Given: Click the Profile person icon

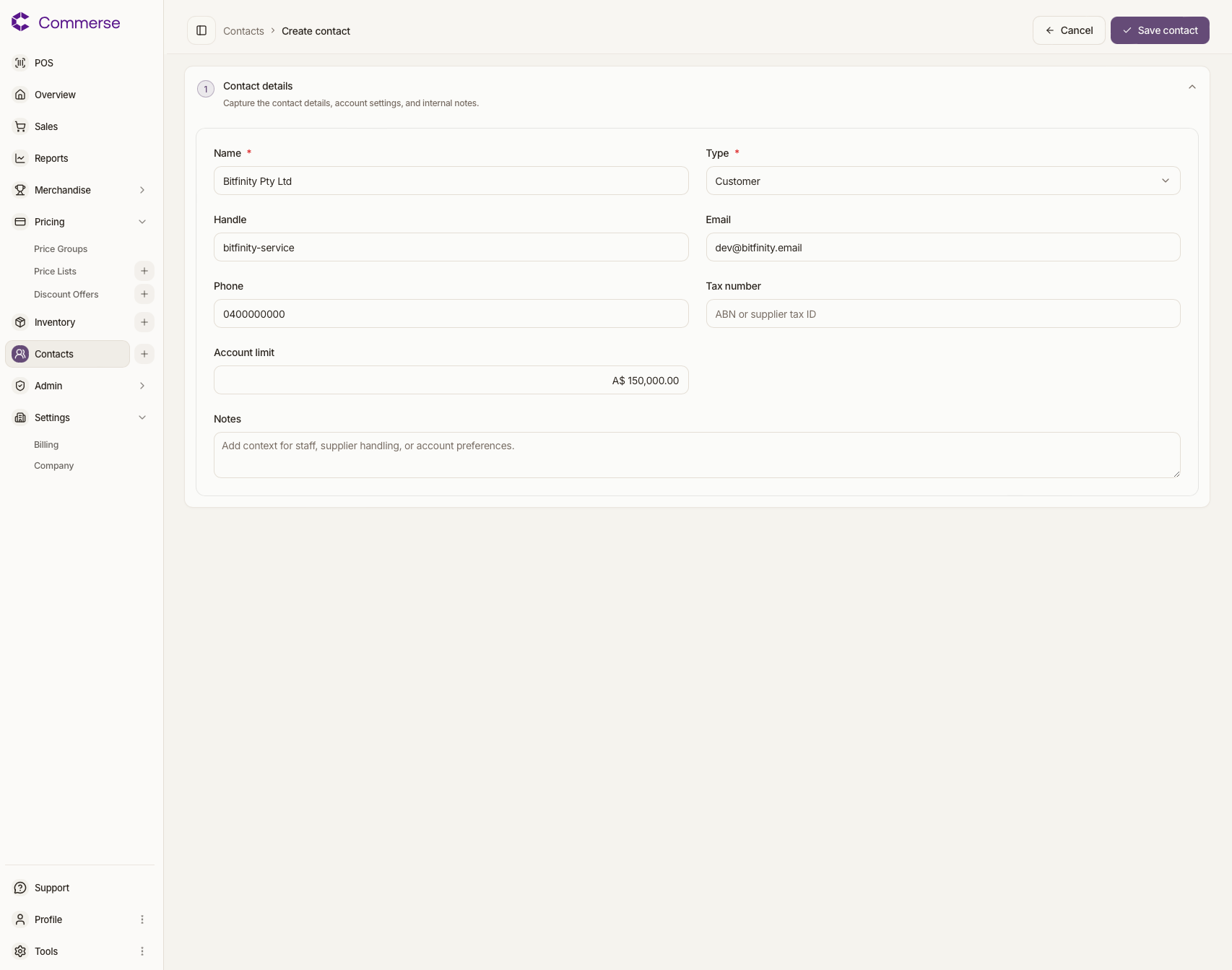Looking at the screenshot, I should point(20,919).
